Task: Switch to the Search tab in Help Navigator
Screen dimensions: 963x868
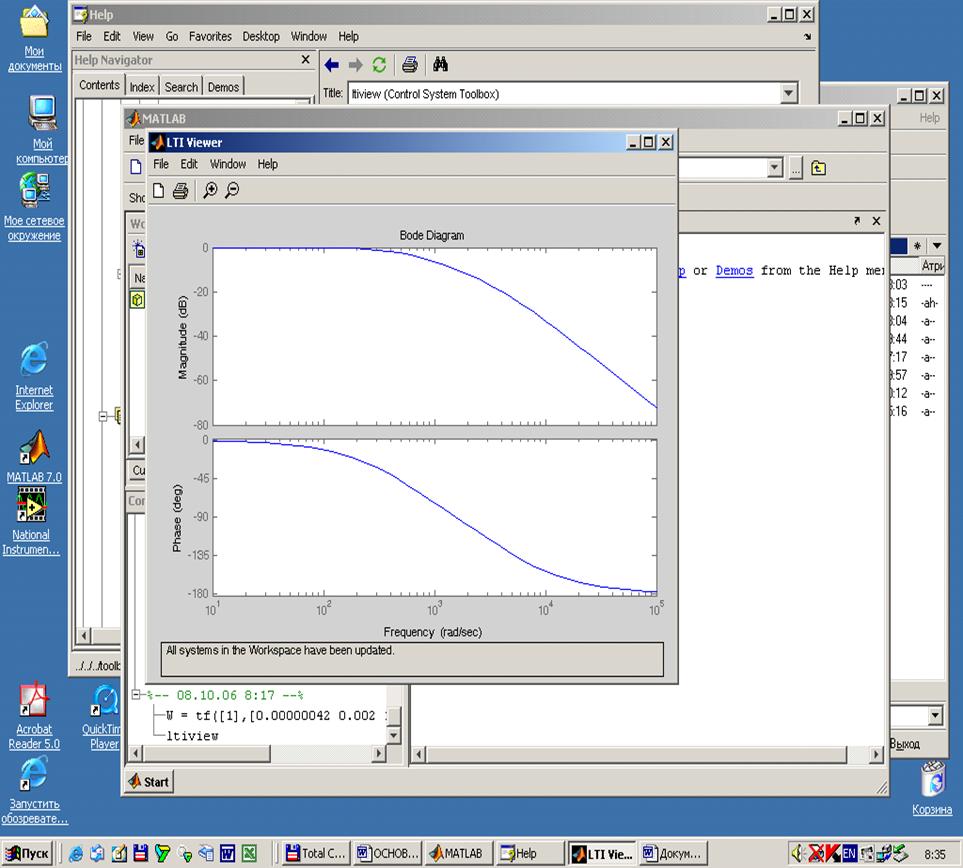Action: pos(181,87)
